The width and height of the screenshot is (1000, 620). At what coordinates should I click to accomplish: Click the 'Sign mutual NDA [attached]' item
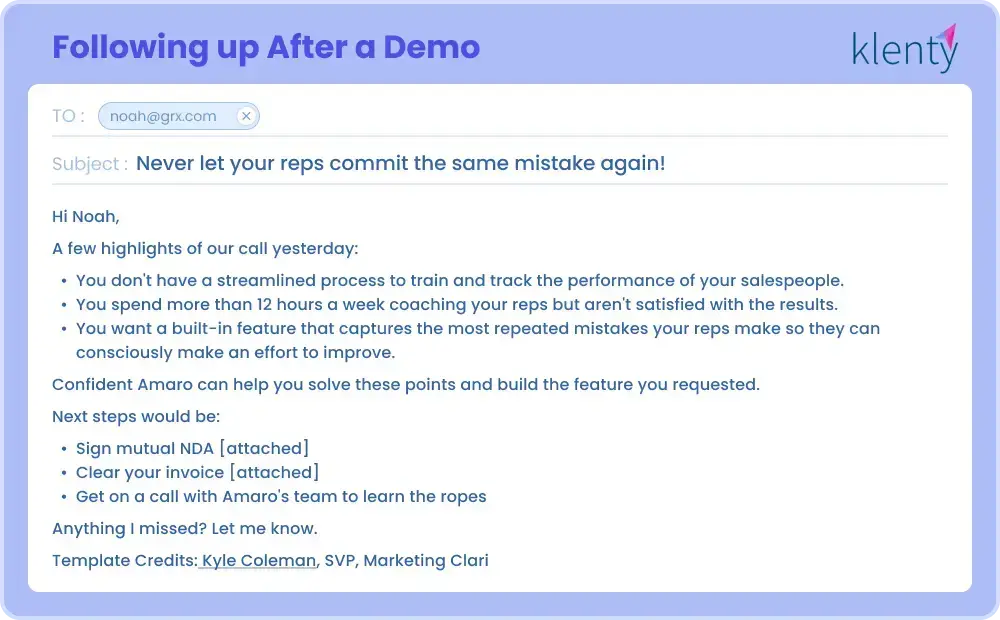coord(192,448)
